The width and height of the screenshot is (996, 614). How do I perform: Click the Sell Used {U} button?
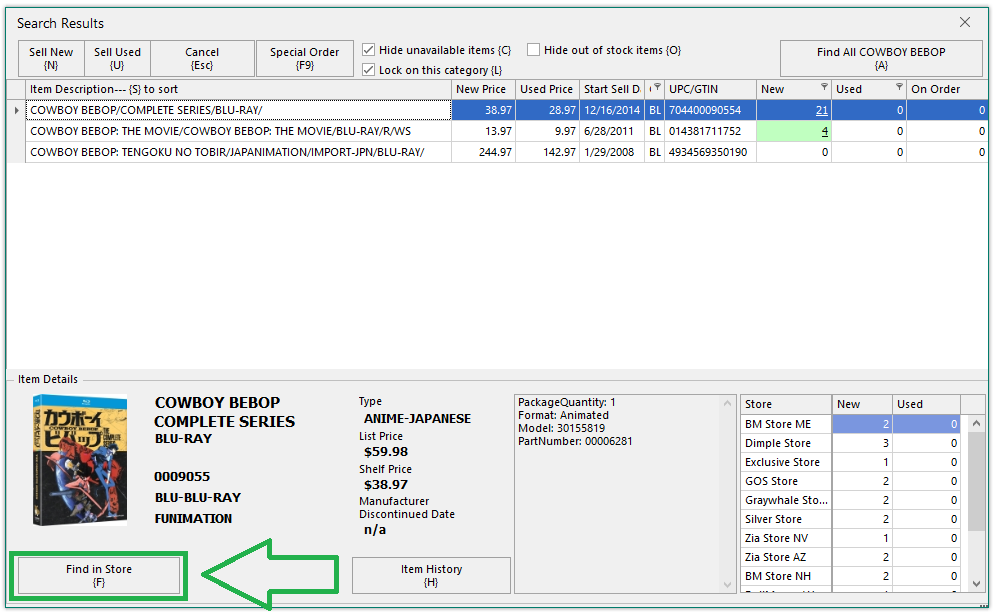(118, 58)
